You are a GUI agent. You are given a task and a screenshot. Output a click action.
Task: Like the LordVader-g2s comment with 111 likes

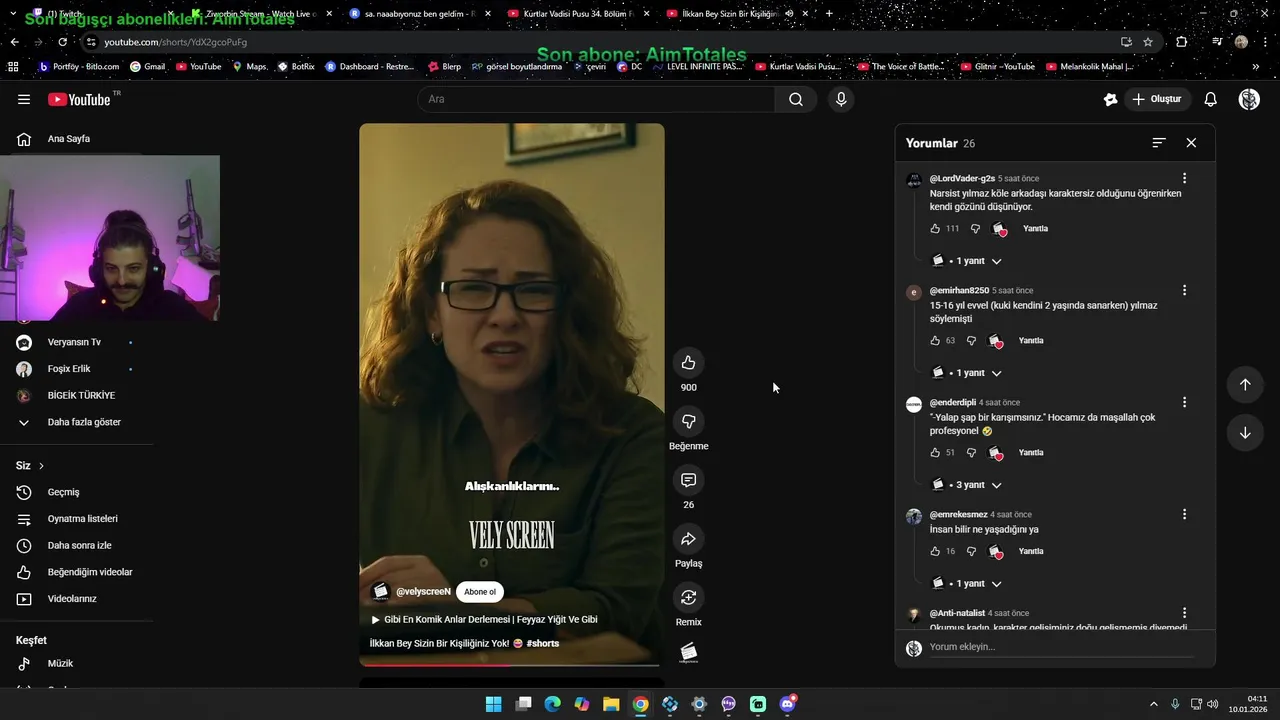(x=936, y=229)
